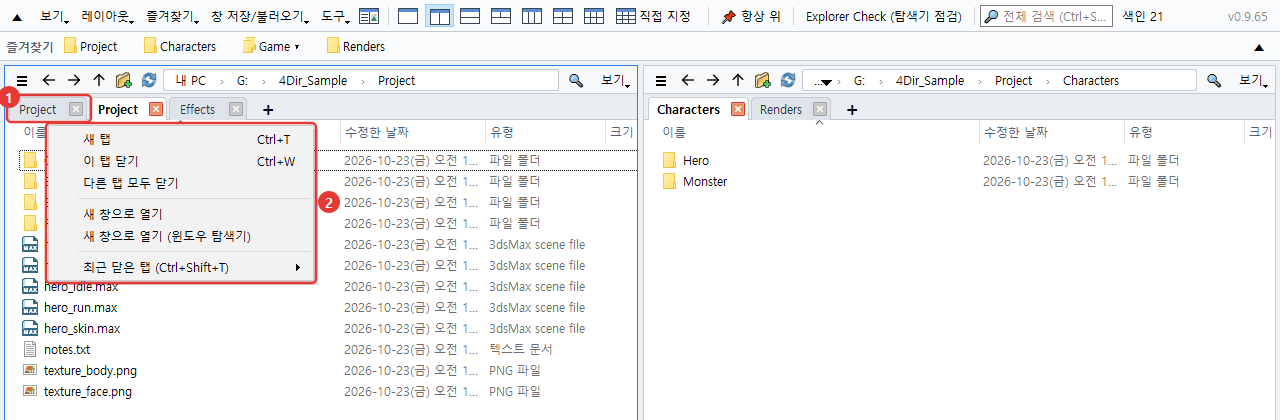Switch to the Renders tab
The height and width of the screenshot is (420, 1280).
point(781,109)
